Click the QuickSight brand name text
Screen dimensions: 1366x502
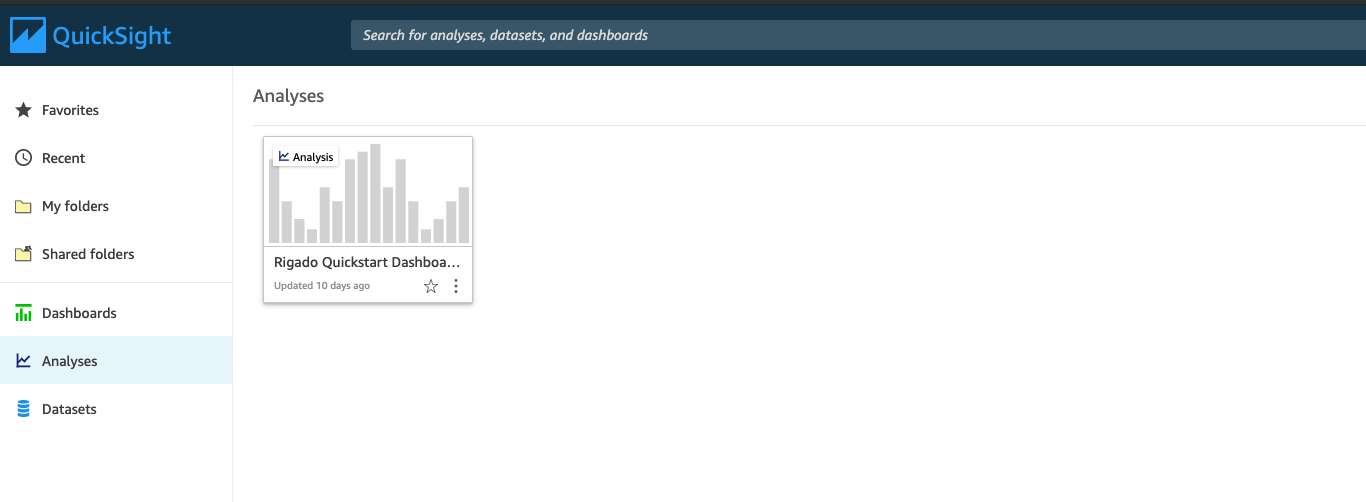coord(112,36)
